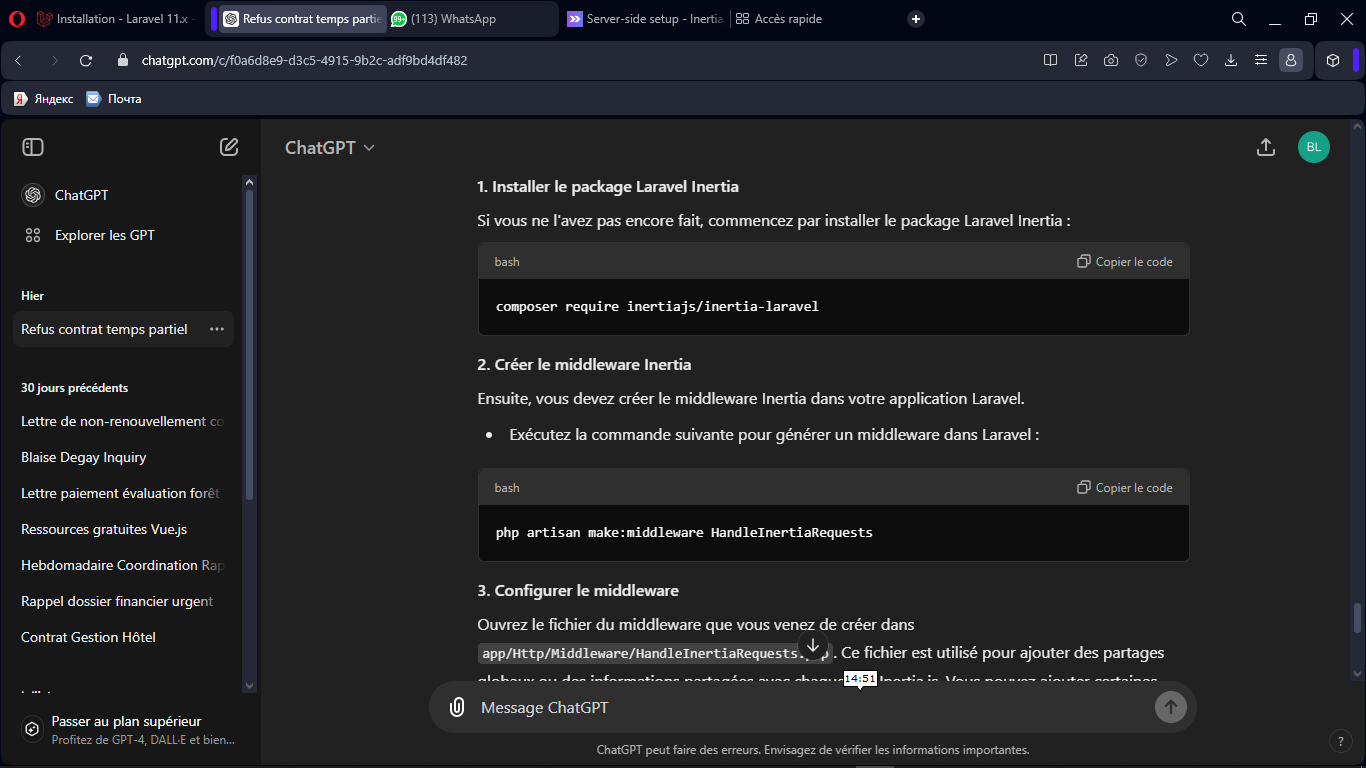Toggle the ChatGPT sidebar panel

point(33,147)
